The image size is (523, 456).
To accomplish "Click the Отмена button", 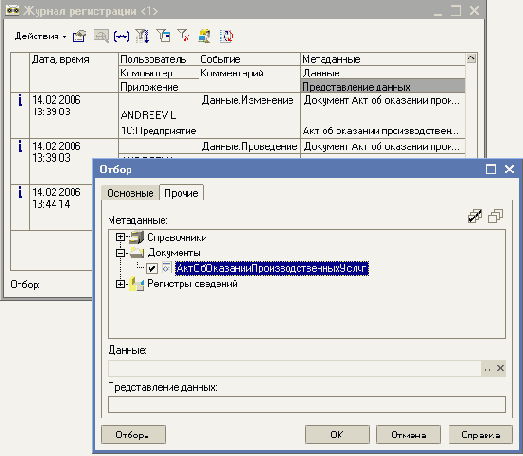I will (x=408, y=434).
